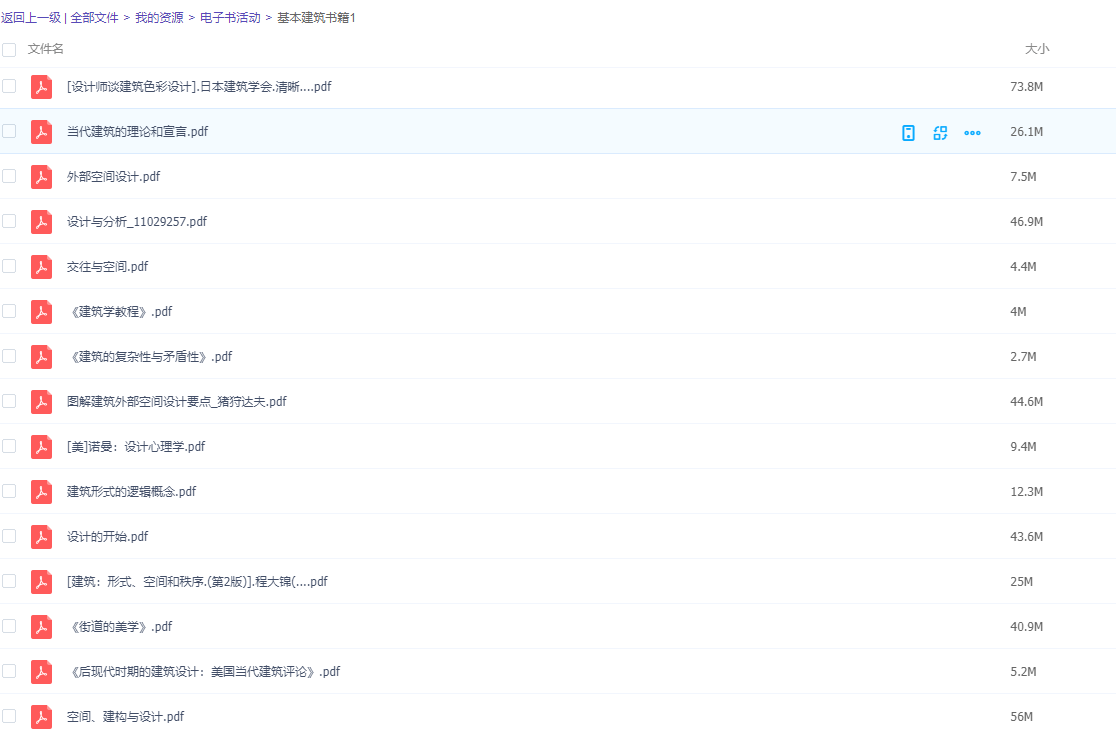This screenshot has height=738, width=1116.
Task: Open file 交往与空间.pdf
Action: point(107,267)
